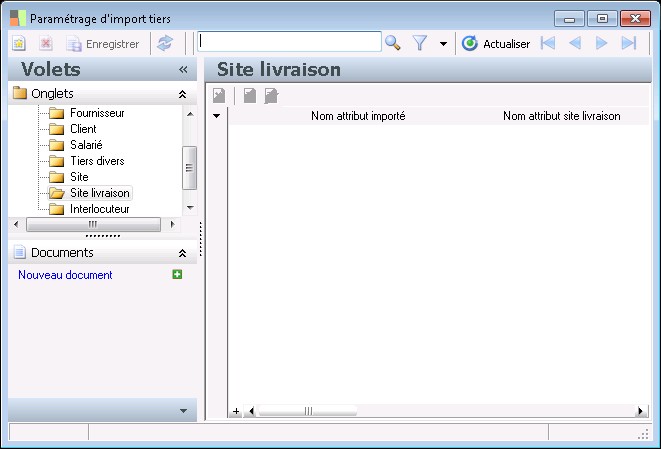Go to the next record arrow
661x449 pixels.
601,43
